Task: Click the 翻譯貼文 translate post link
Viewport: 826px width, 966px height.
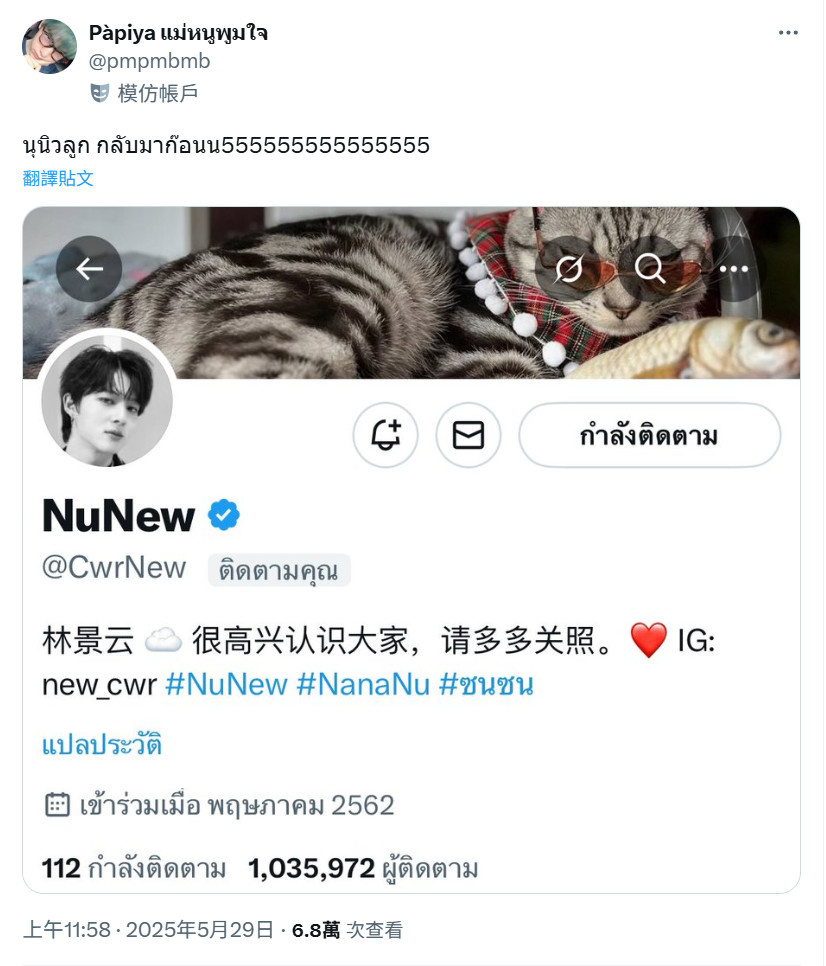Action: pos(58,179)
